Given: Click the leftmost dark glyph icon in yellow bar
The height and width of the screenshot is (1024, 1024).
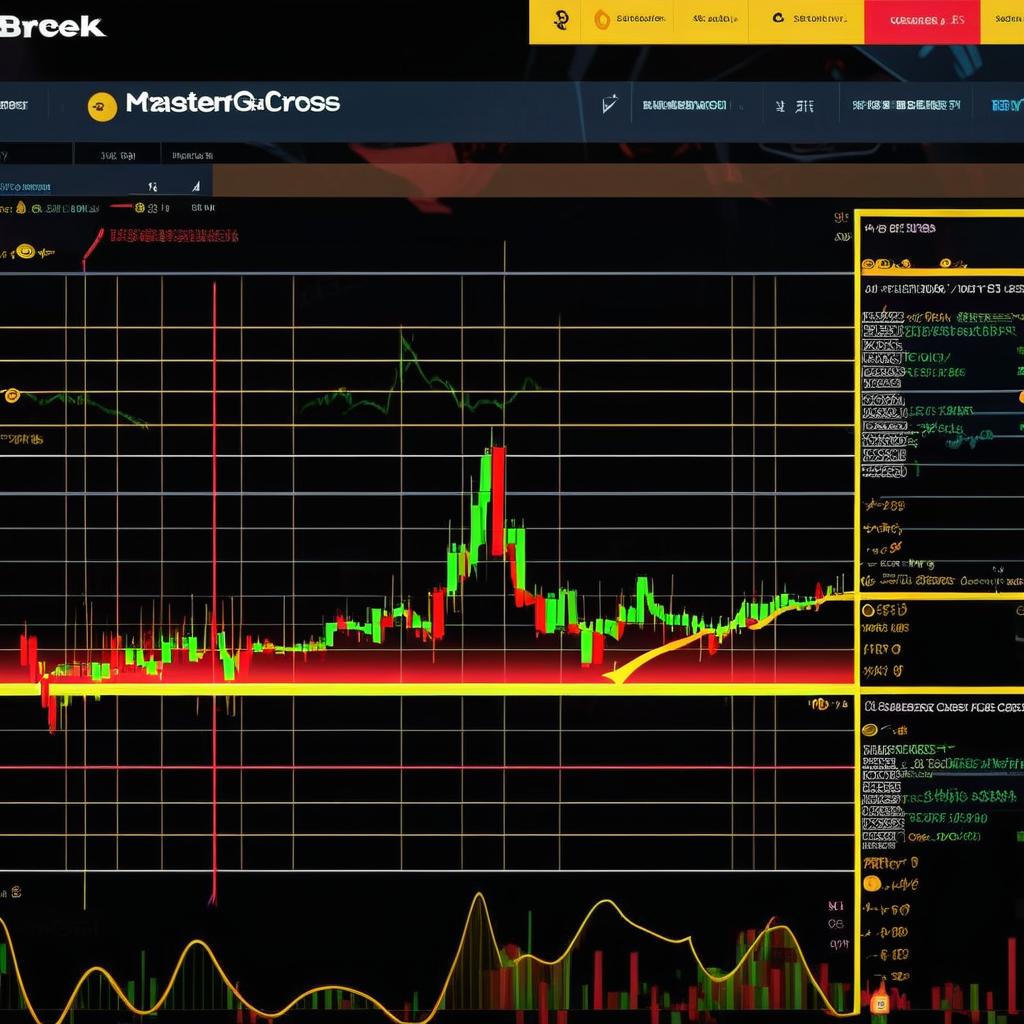Looking at the screenshot, I should coord(560,20).
